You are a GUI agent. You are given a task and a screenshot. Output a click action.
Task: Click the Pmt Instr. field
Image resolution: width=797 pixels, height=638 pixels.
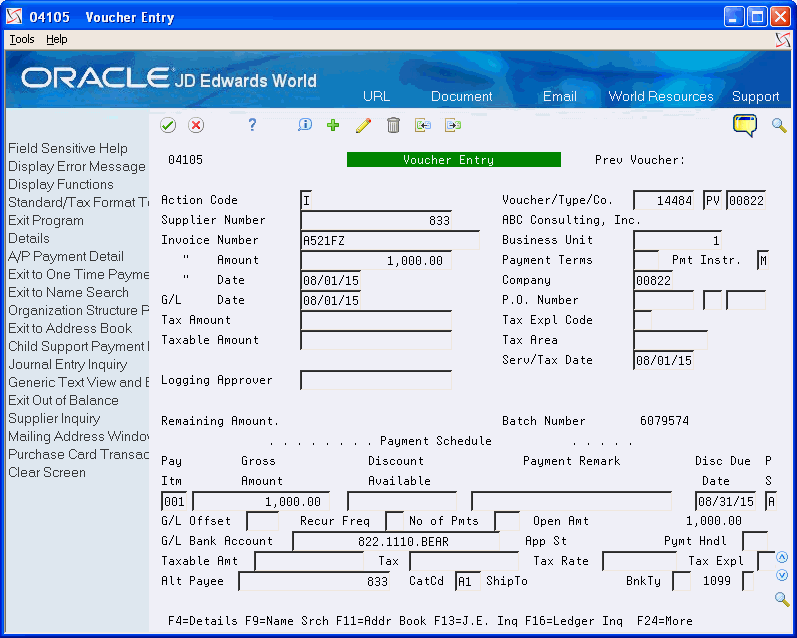(x=762, y=260)
